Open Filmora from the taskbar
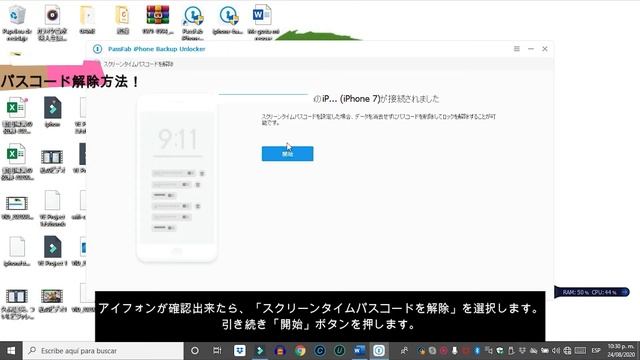Viewport: 640px width, 360px height. point(260,351)
